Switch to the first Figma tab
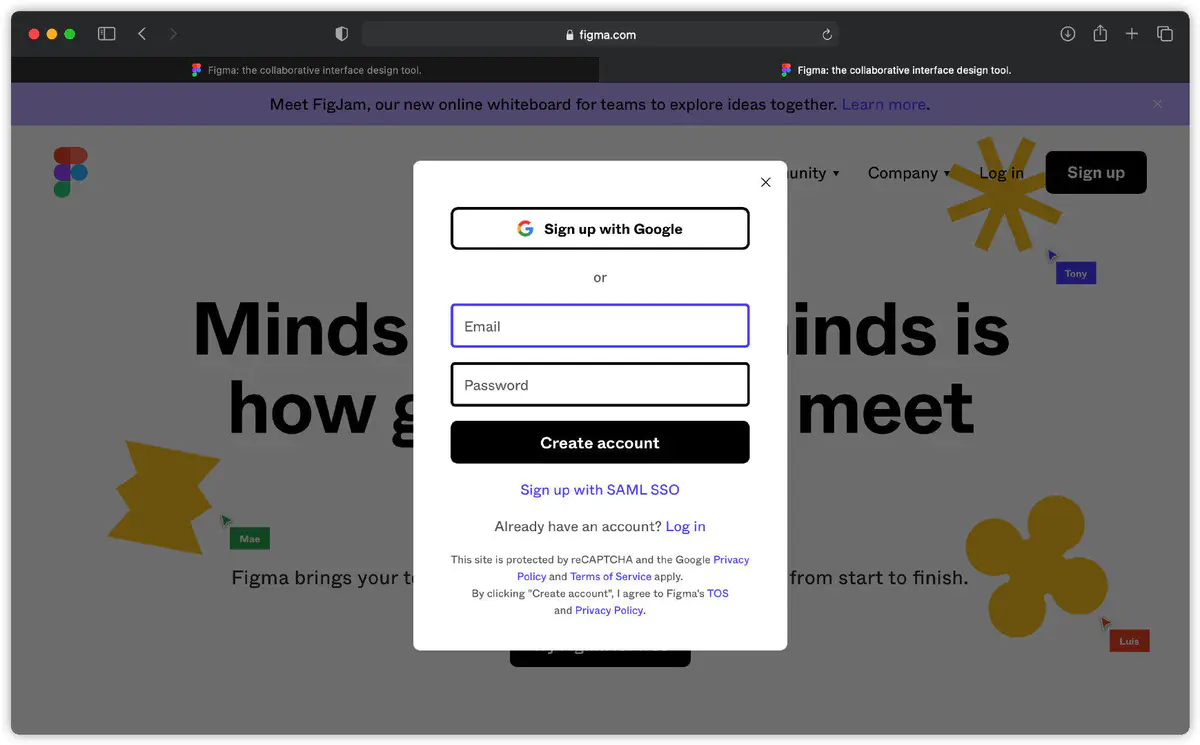The width and height of the screenshot is (1200, 745). pyautogui.click(x=305, y=70)
